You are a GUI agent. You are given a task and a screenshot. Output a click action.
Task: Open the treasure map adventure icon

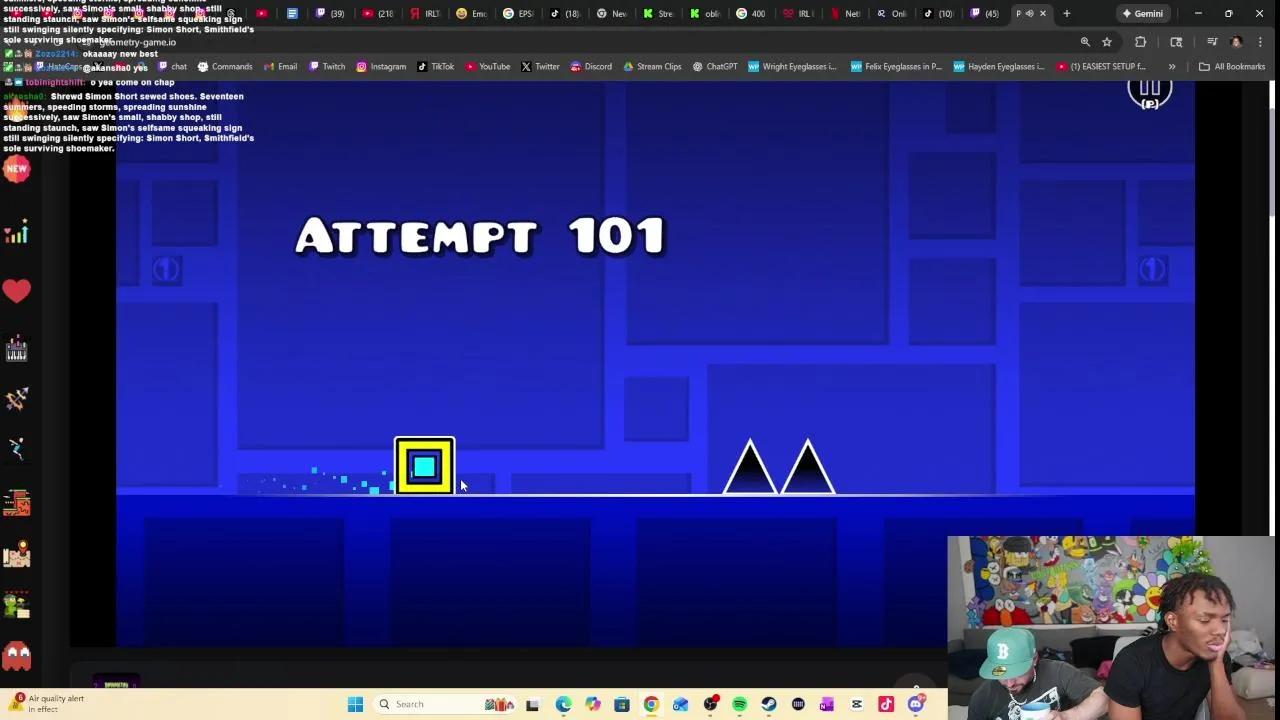point(16,553)
